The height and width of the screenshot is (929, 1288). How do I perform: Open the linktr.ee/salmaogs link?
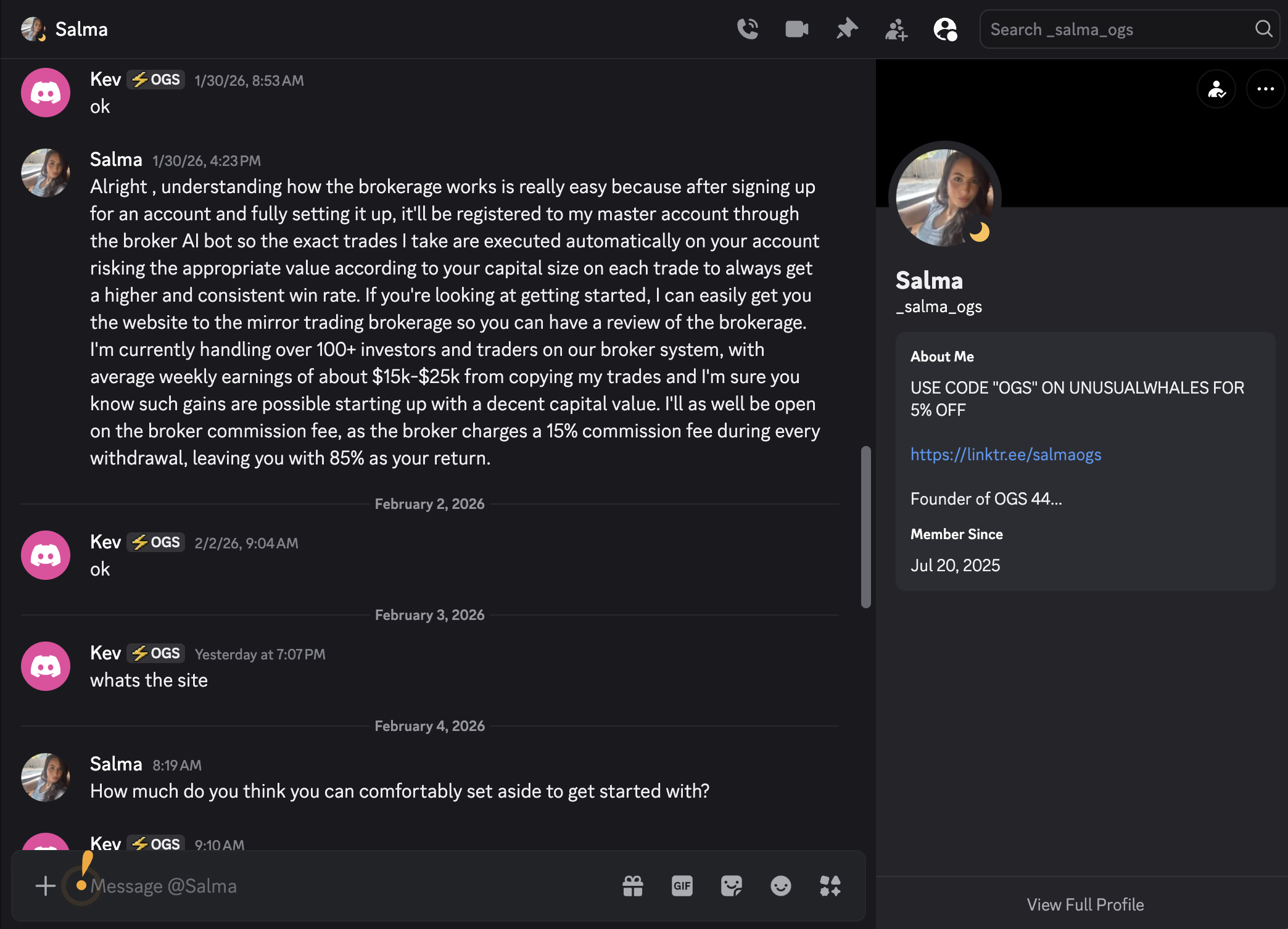click(1005, 455)
